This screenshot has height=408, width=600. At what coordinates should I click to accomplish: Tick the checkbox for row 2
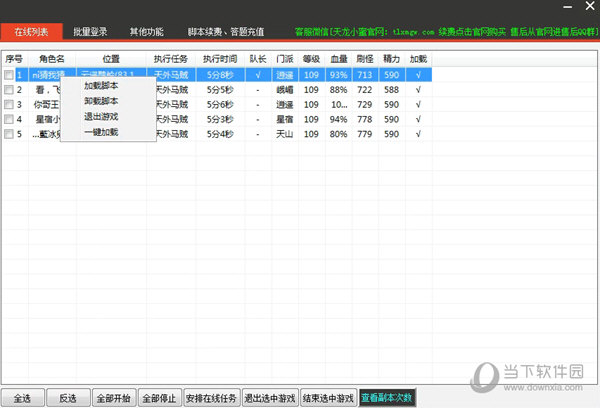(x=9, y=90)
